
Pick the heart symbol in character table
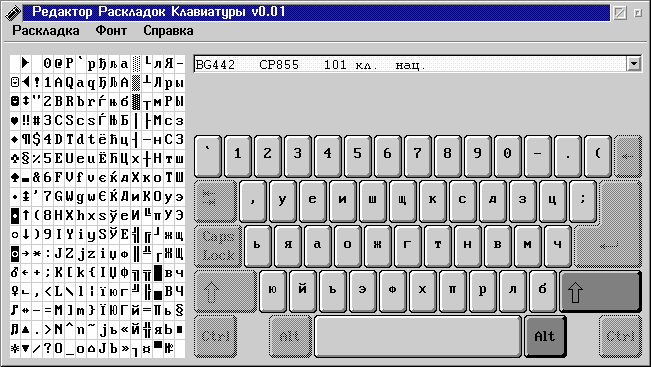tap(15, 120)
